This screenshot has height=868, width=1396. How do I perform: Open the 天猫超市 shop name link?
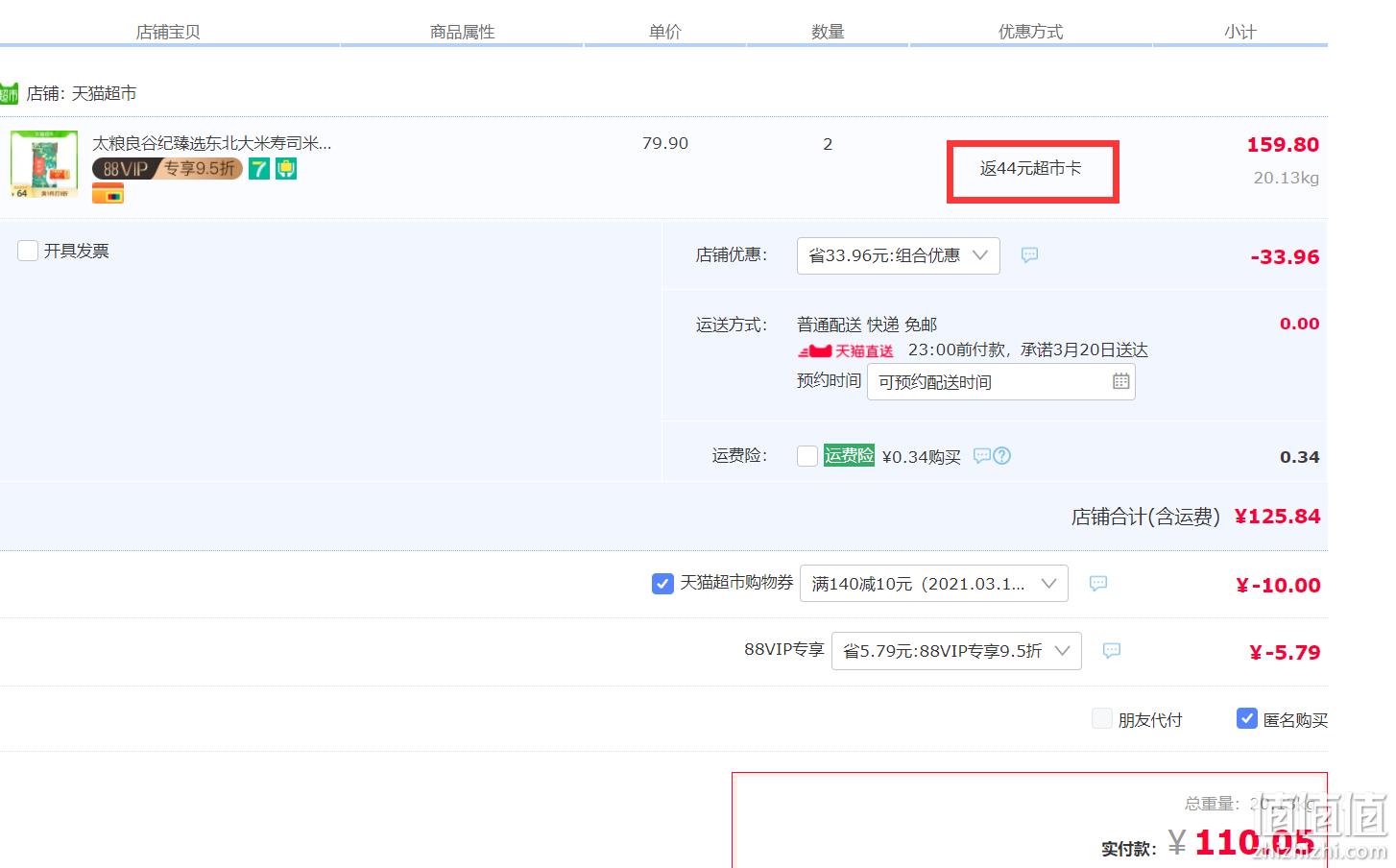(104, 93)
